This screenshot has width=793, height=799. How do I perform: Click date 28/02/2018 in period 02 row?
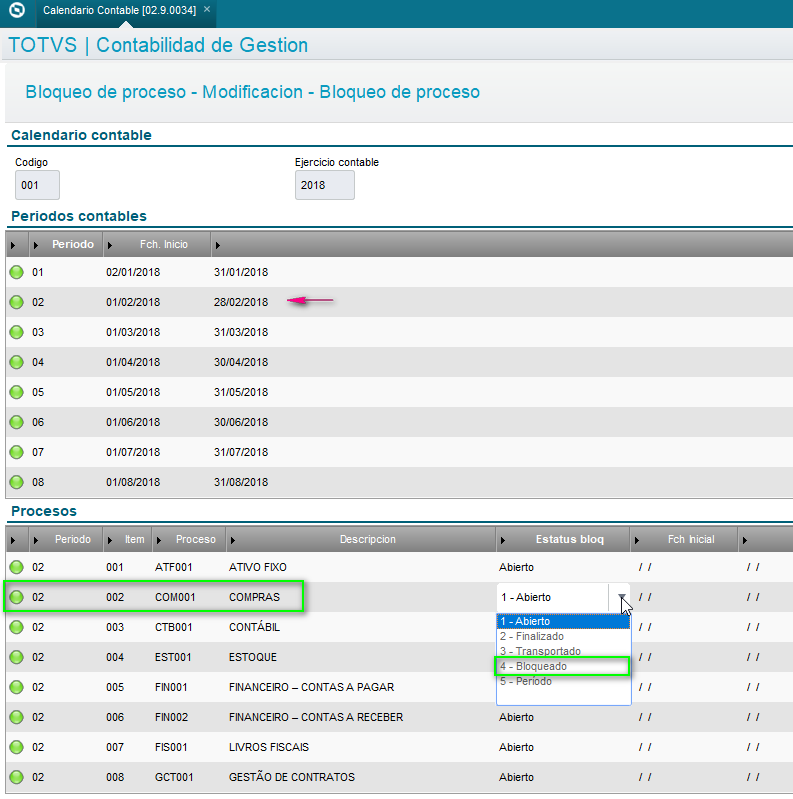tap(241, 302)
